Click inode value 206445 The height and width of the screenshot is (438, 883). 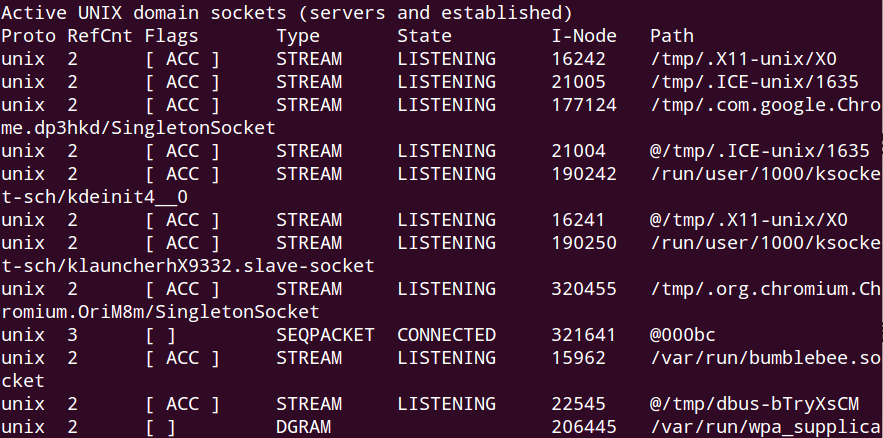(x=584, y=427)
